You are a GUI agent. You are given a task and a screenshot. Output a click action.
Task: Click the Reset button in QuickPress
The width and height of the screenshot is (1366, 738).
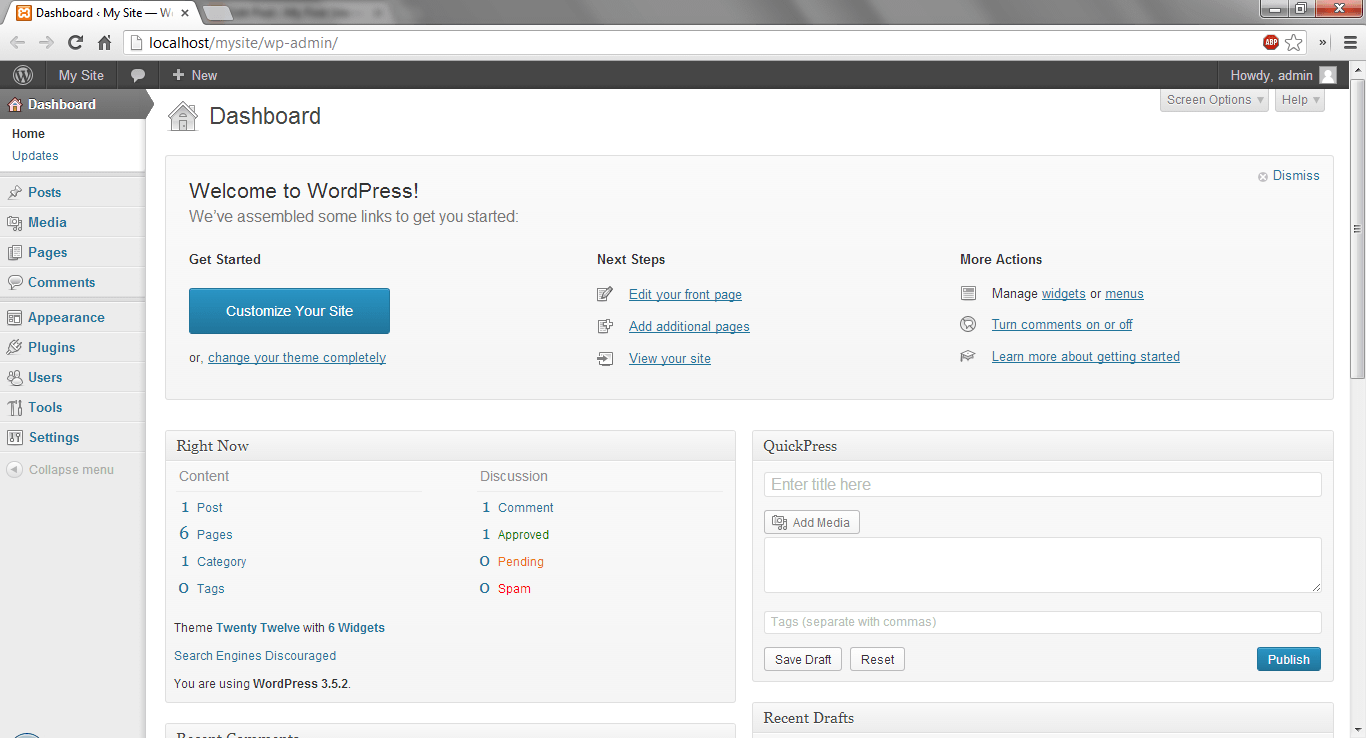(x=878, y=659)
